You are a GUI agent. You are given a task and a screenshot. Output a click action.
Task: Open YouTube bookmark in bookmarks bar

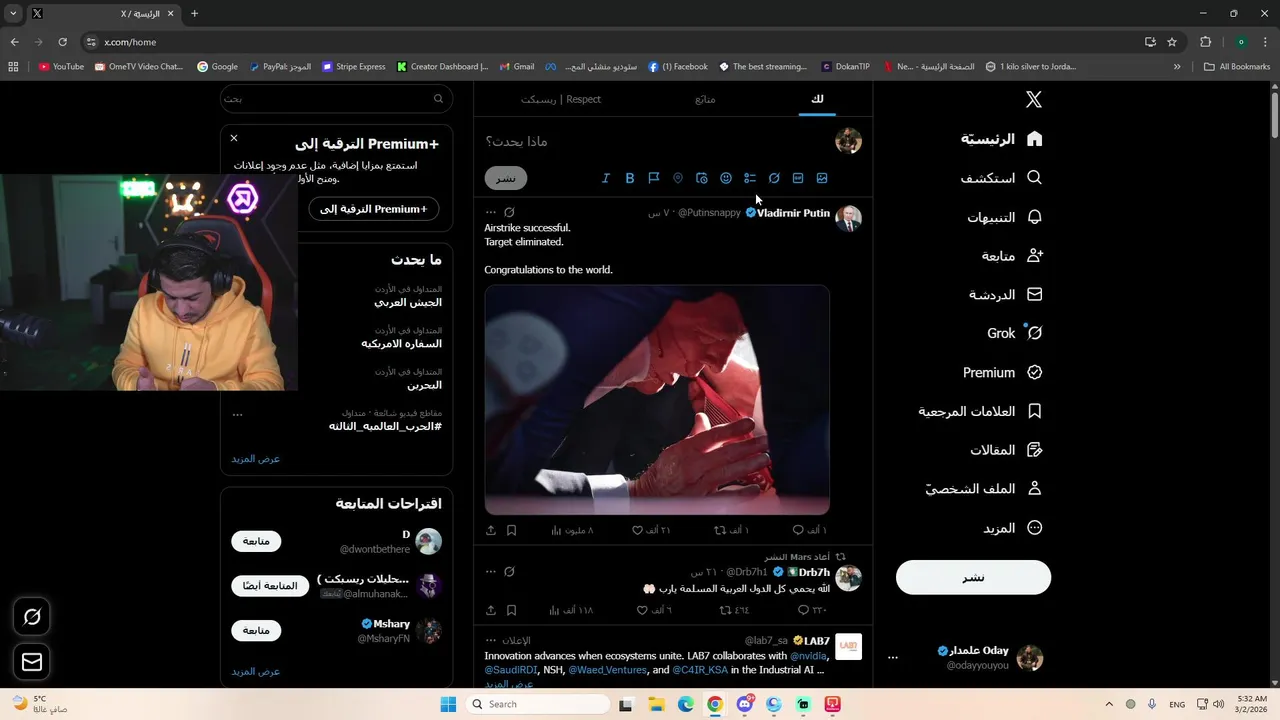[x=61, y=67]
